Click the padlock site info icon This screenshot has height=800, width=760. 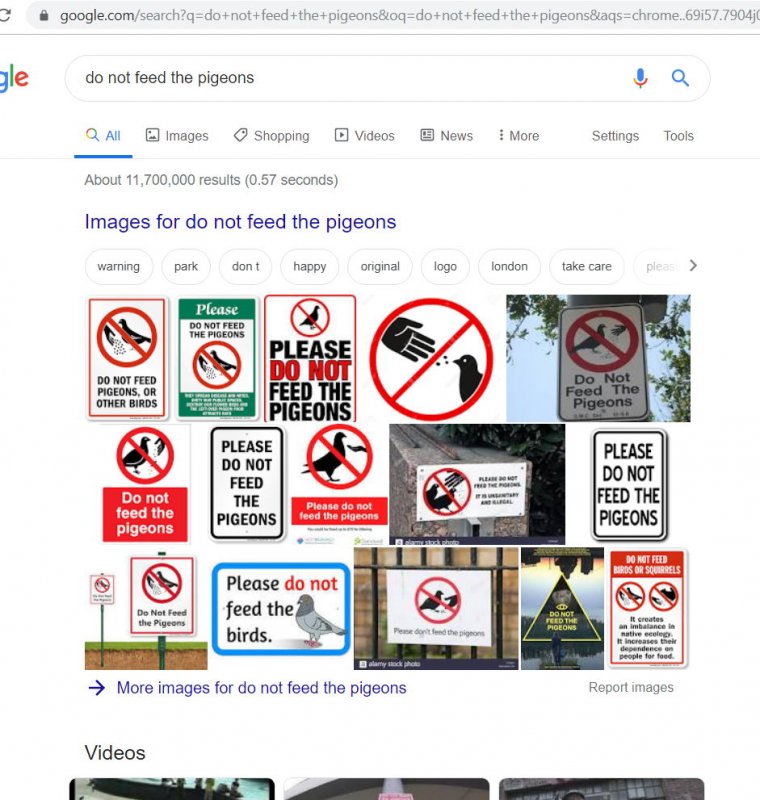pyautogui.click(x=44, y=16)
